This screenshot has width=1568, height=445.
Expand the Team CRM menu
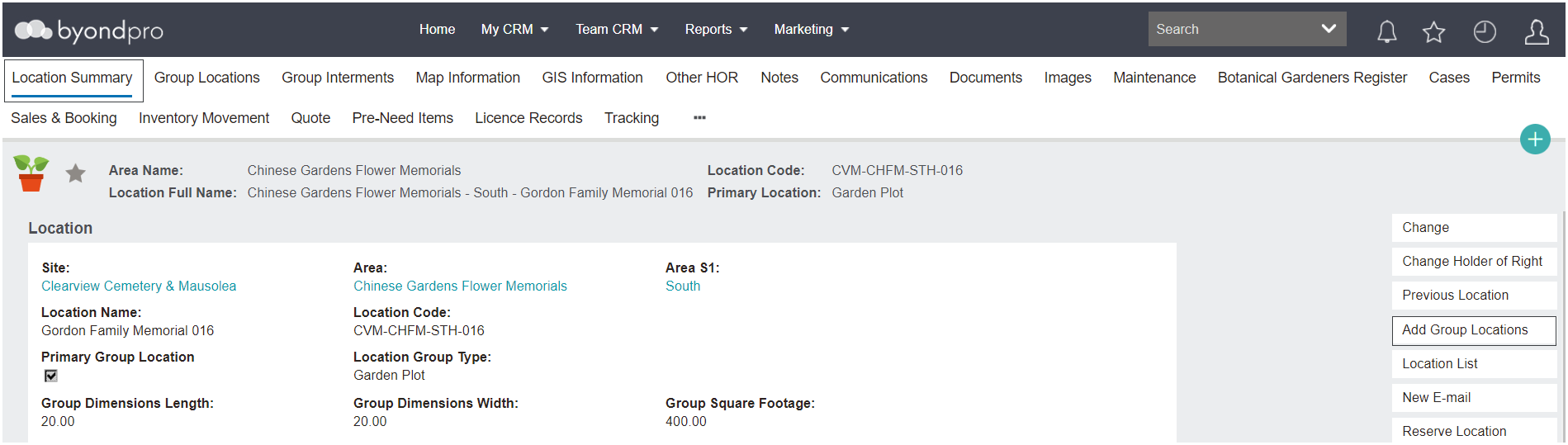[617, 30]
